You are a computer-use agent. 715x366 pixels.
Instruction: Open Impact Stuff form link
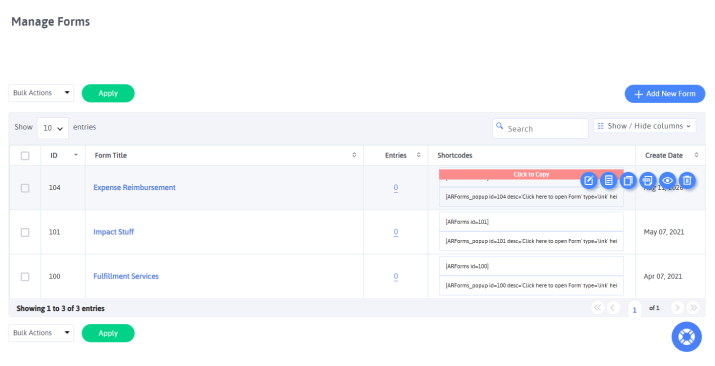(114, 232)
